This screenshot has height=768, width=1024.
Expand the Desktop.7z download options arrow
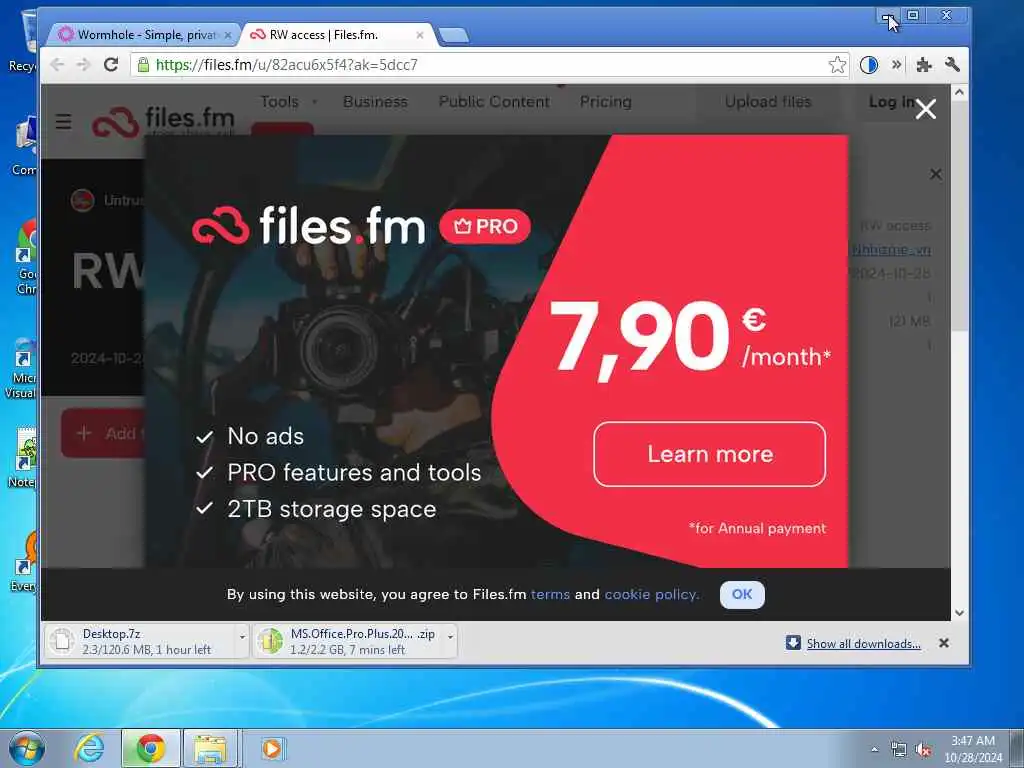[x=242, y=637]
